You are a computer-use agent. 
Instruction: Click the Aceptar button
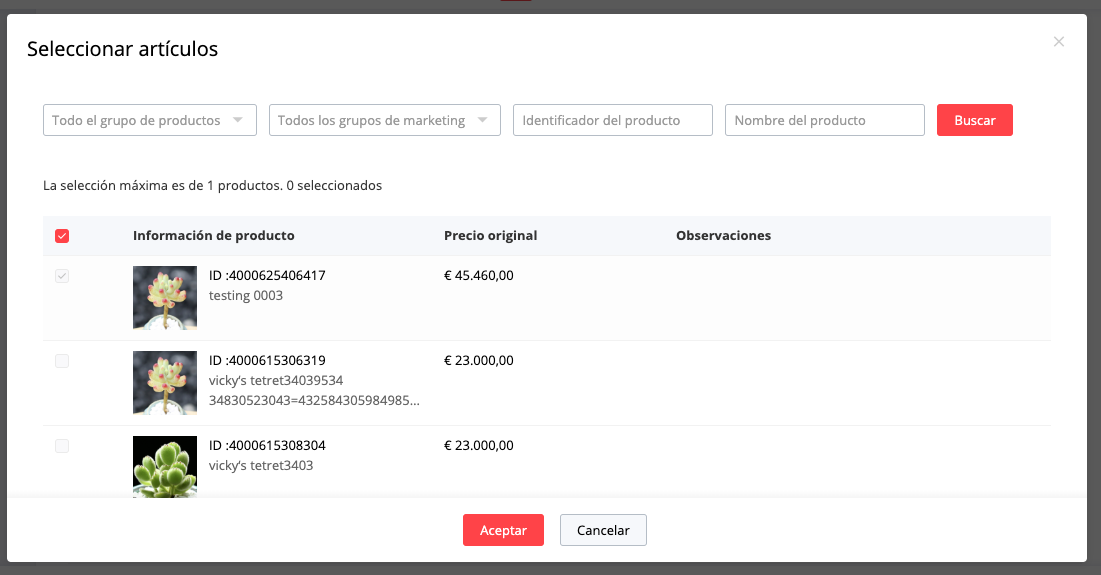click(503, 530)
